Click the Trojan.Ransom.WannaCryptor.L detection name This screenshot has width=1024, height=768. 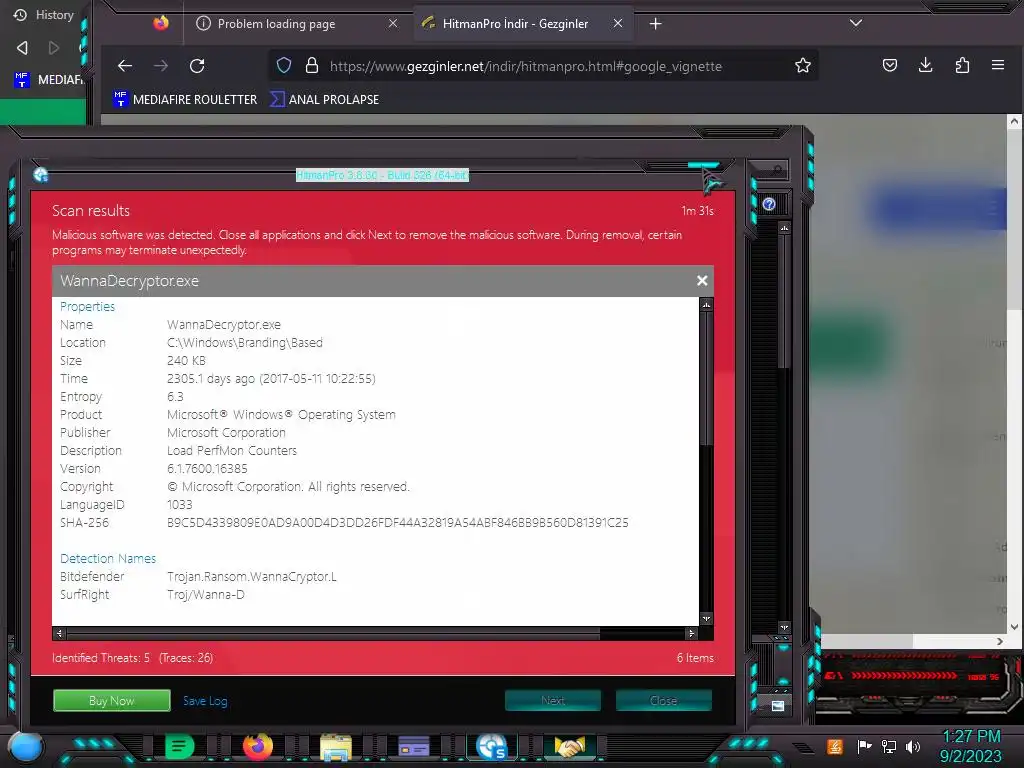(x=252, y=577)
